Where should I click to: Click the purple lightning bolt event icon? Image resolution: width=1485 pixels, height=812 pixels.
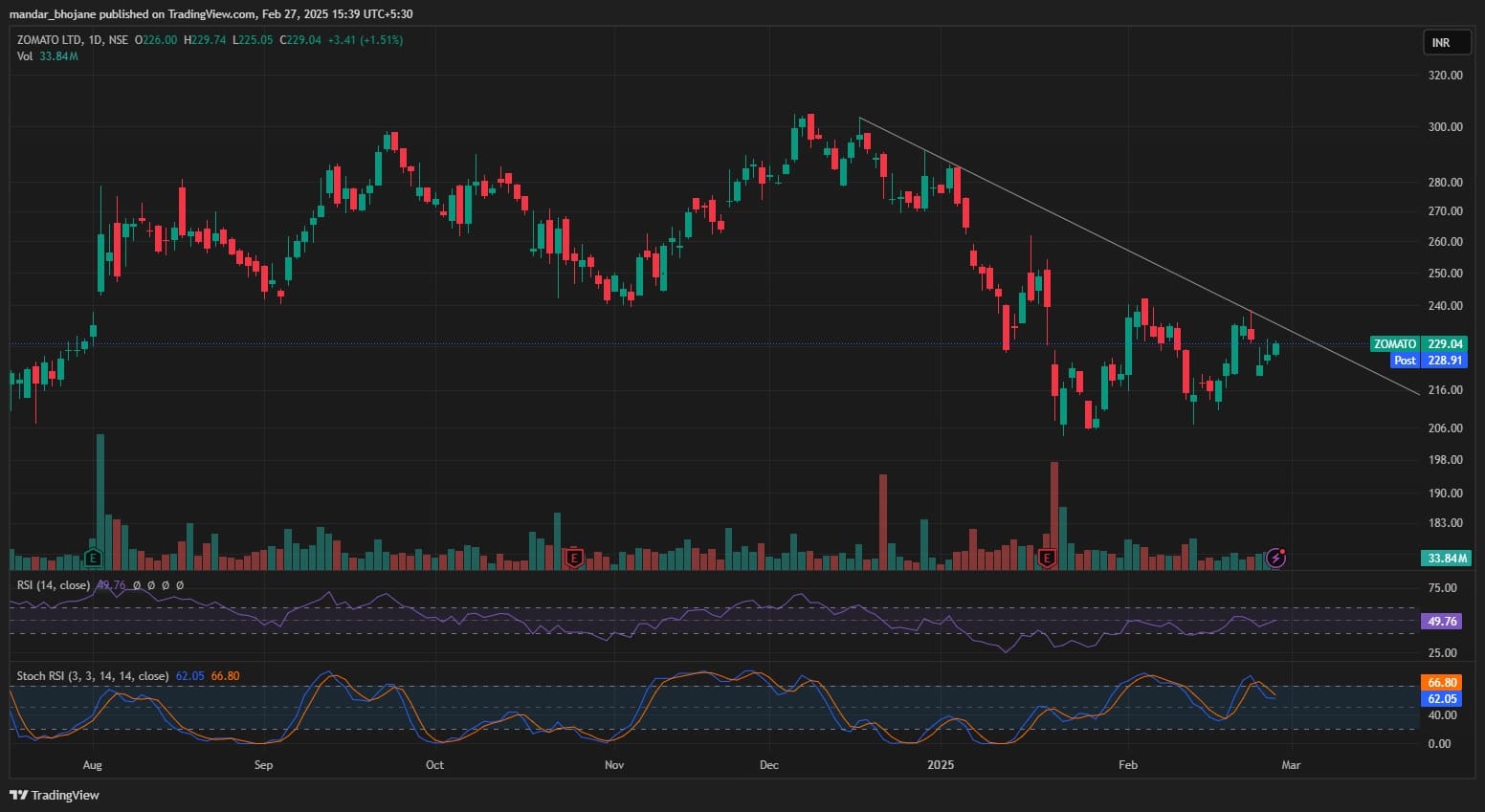coord(1275,558)
